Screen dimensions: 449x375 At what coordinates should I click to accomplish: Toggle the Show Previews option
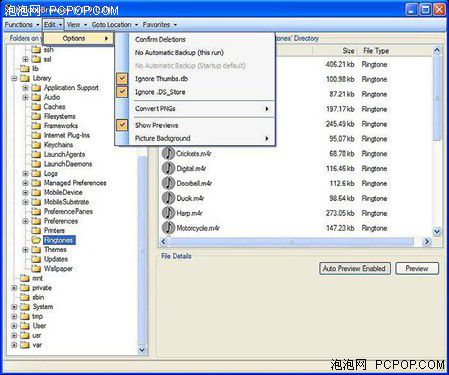(195, 125)
